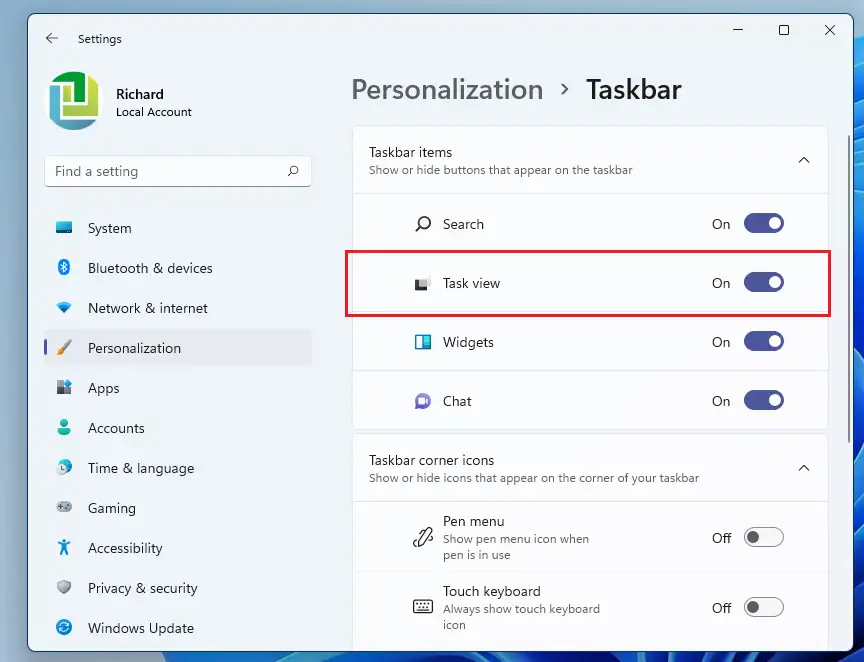Click the Pen menu label text
The height and width of the screenshot is (662, 864).
tap(473, 521)
